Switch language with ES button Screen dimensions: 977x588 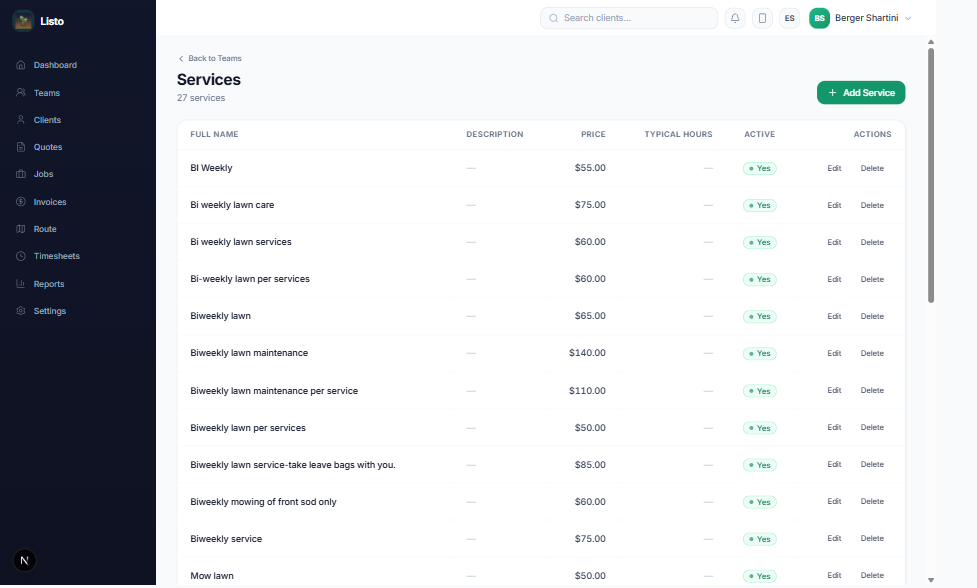(x=789, y=18)
